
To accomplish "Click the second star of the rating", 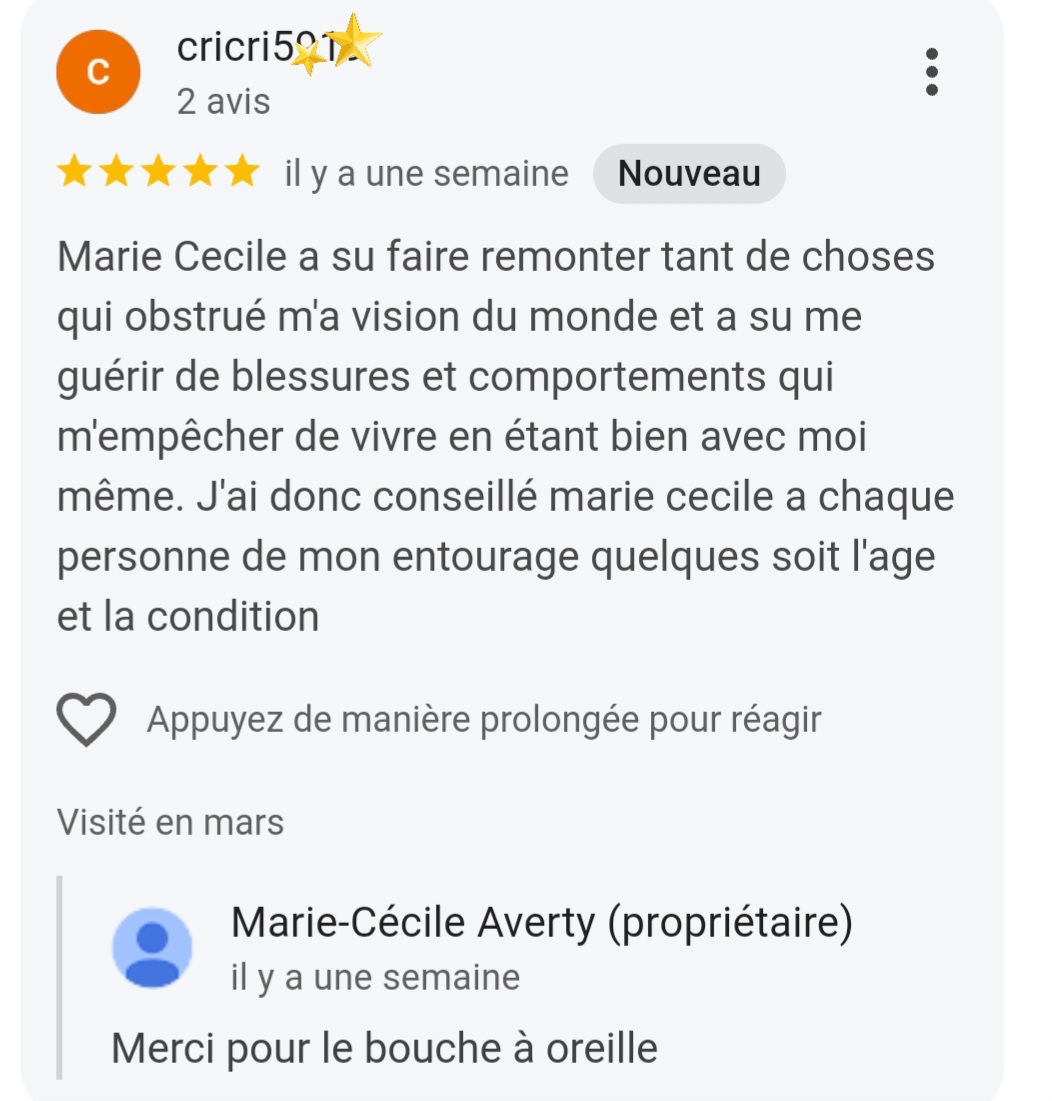I will click(115, 173).
